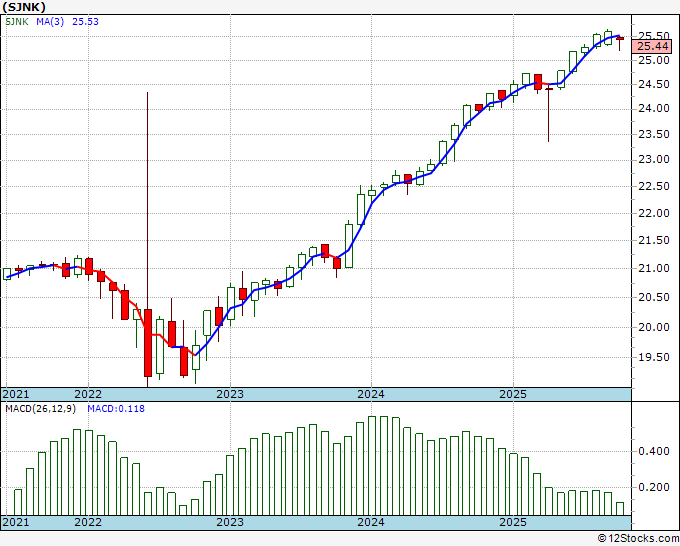Click 2025 on the MACD time axis
This screenshot has height=546, width=680.
click(x=513, y=522)
